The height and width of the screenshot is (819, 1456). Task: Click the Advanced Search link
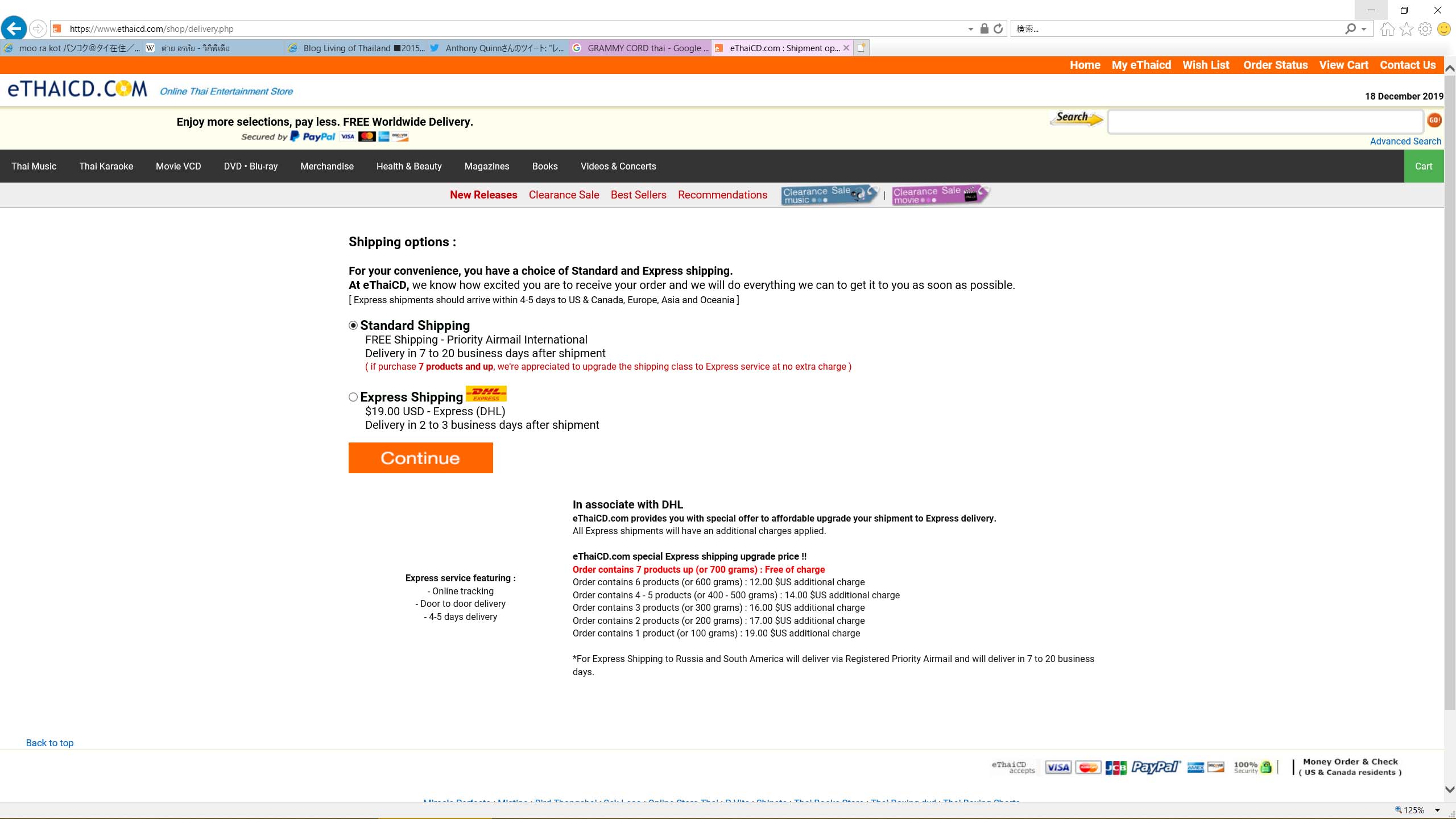pyautogui.click(x=1405, y=141)
